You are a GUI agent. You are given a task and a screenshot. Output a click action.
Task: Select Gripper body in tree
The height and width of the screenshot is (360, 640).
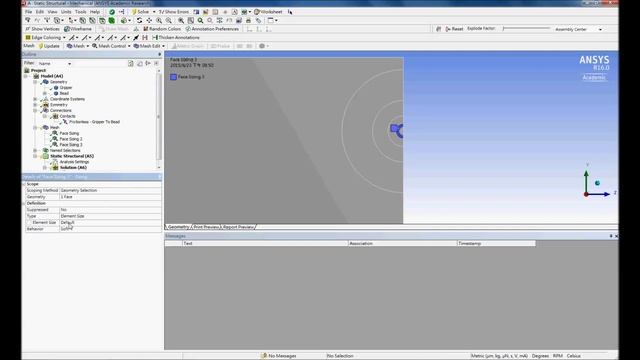coord(66,88)
